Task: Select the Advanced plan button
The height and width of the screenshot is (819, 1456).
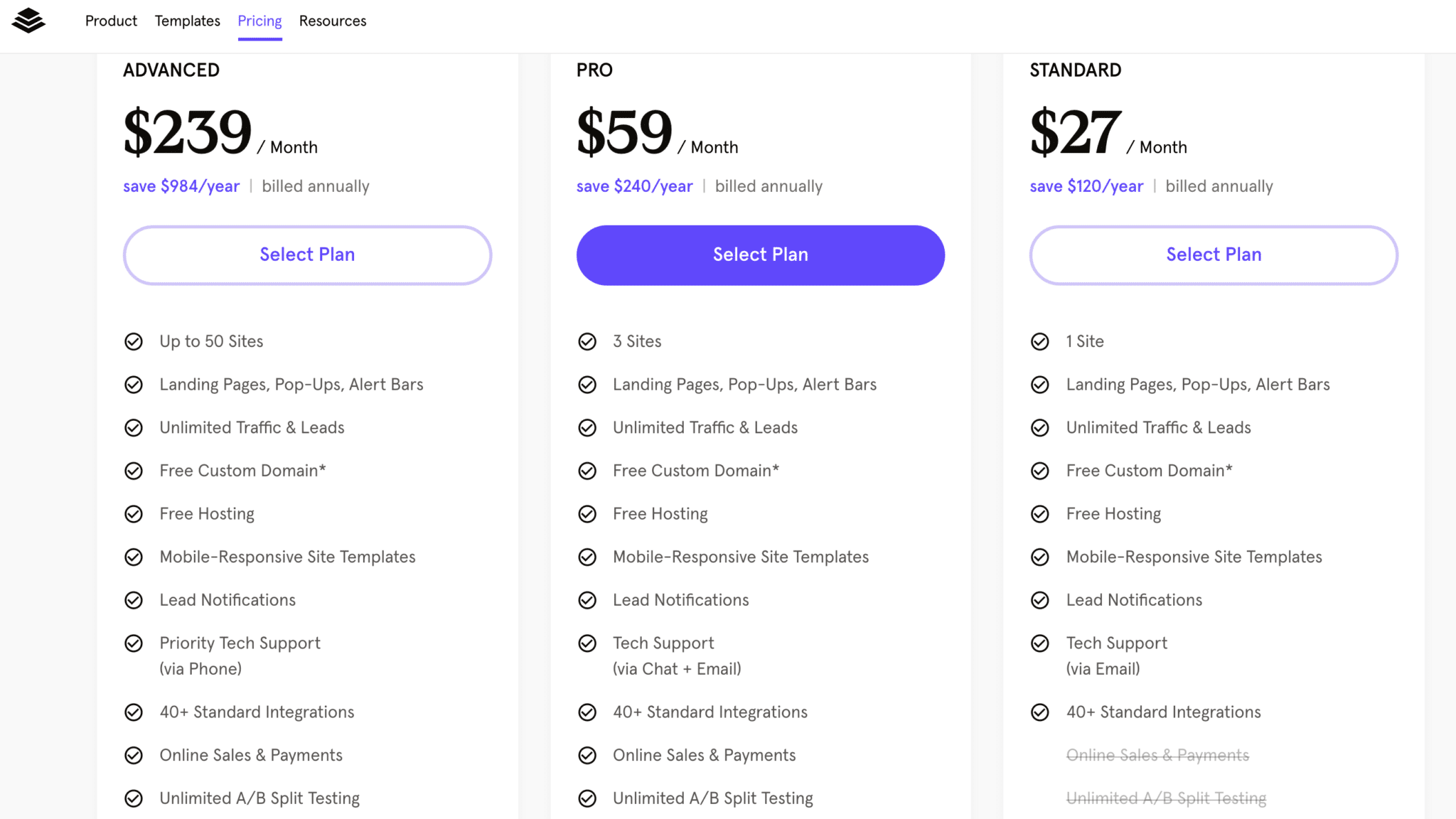Action: 307,255
